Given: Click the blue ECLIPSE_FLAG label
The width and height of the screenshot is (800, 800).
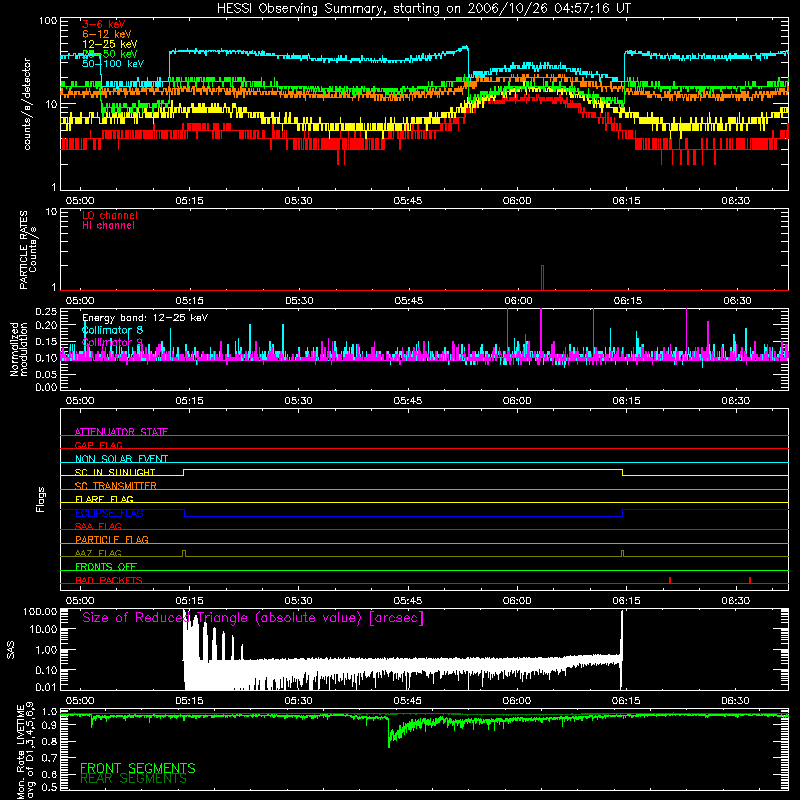Looking at the screenshot, I should (109, 513).
